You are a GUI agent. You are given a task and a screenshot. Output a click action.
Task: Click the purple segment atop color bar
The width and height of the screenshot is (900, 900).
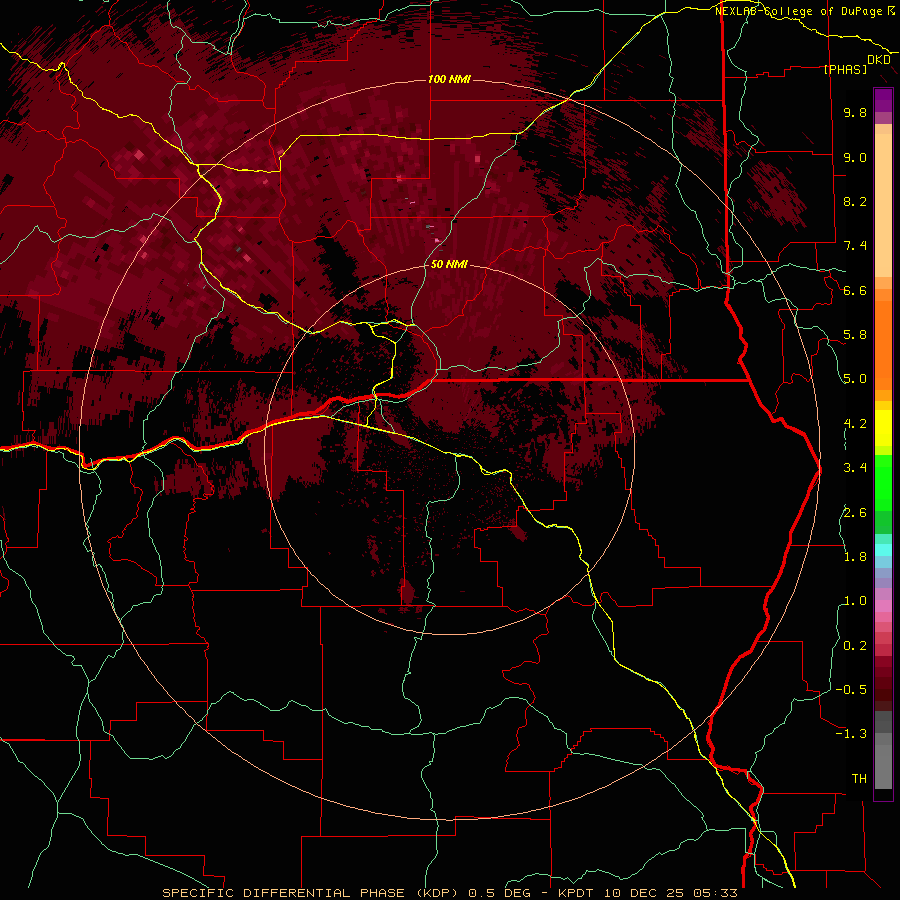(x=883, y=100)
